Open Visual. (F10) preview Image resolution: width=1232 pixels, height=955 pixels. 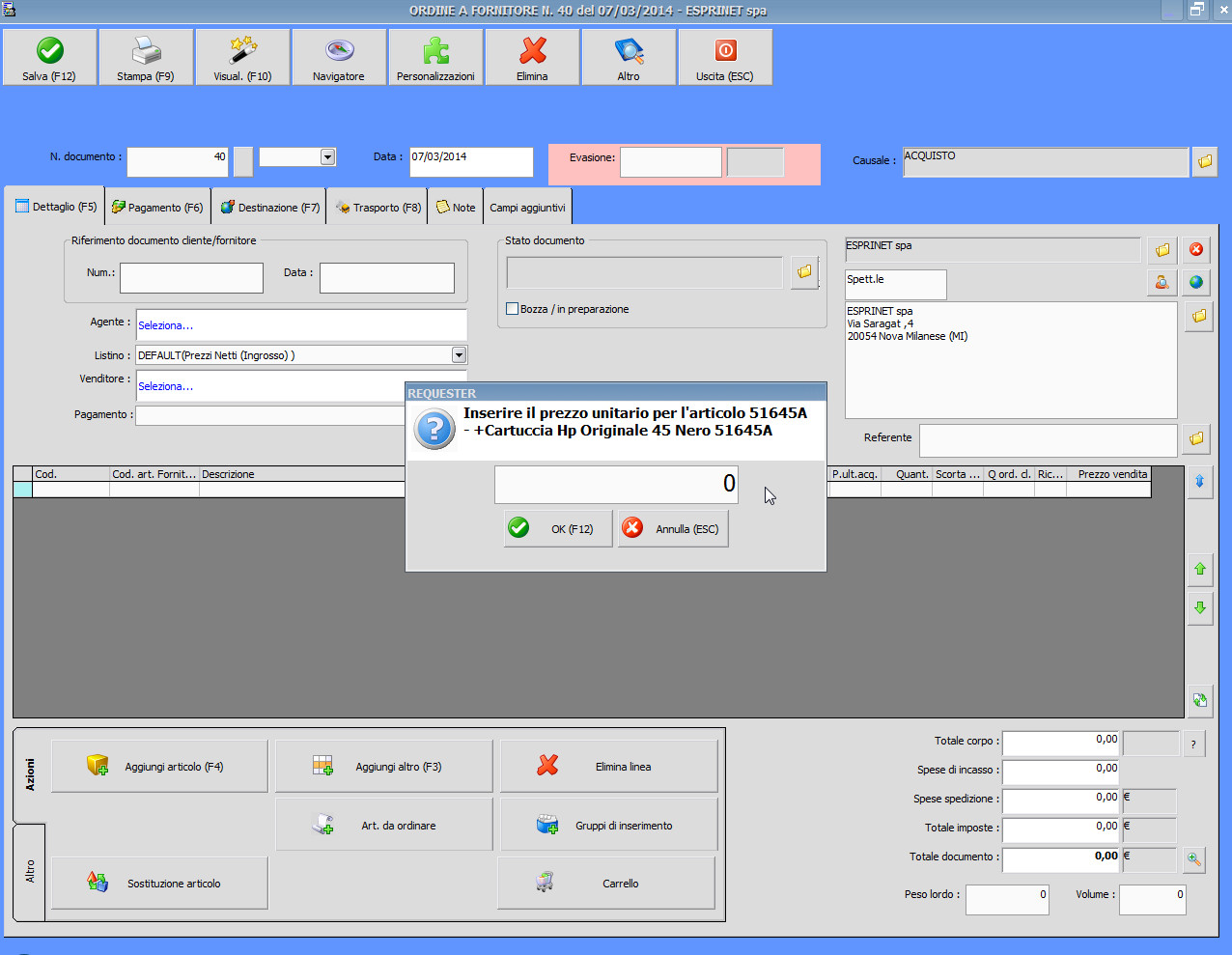tap(242, 57)
